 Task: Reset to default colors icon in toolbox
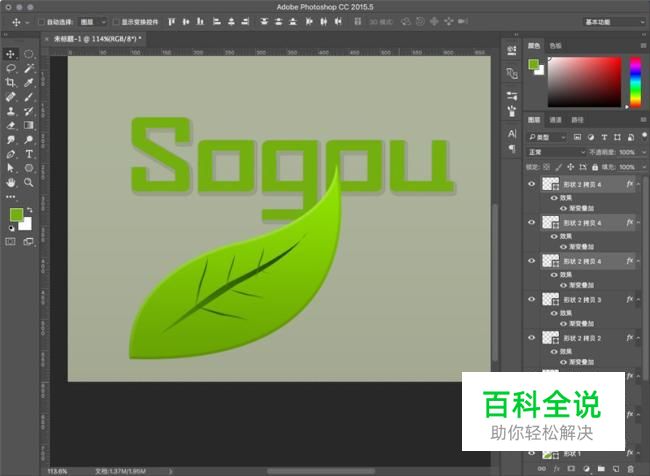click(x=11, y=228)
